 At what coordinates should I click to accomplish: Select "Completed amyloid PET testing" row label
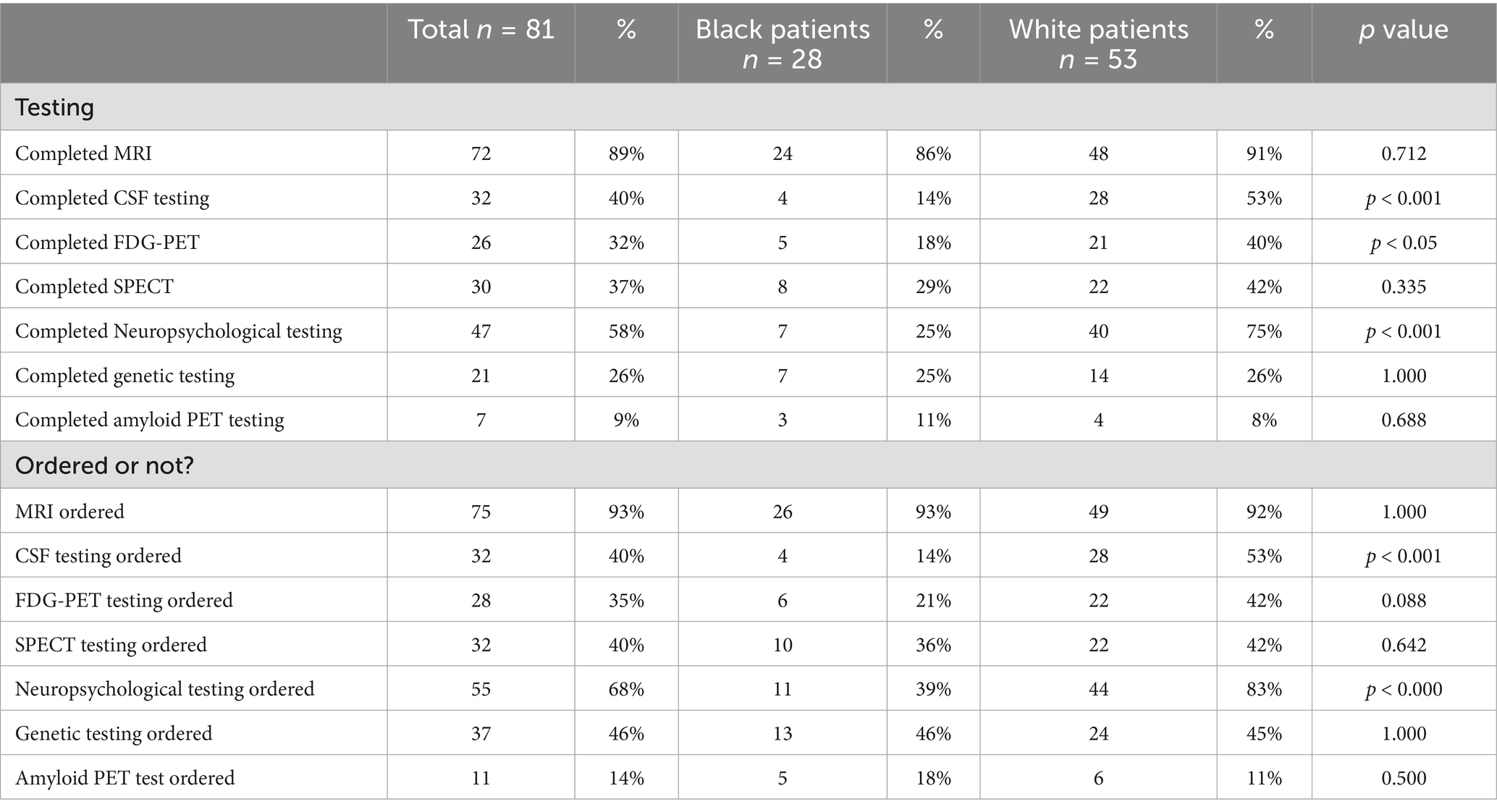tap(149, 420)
